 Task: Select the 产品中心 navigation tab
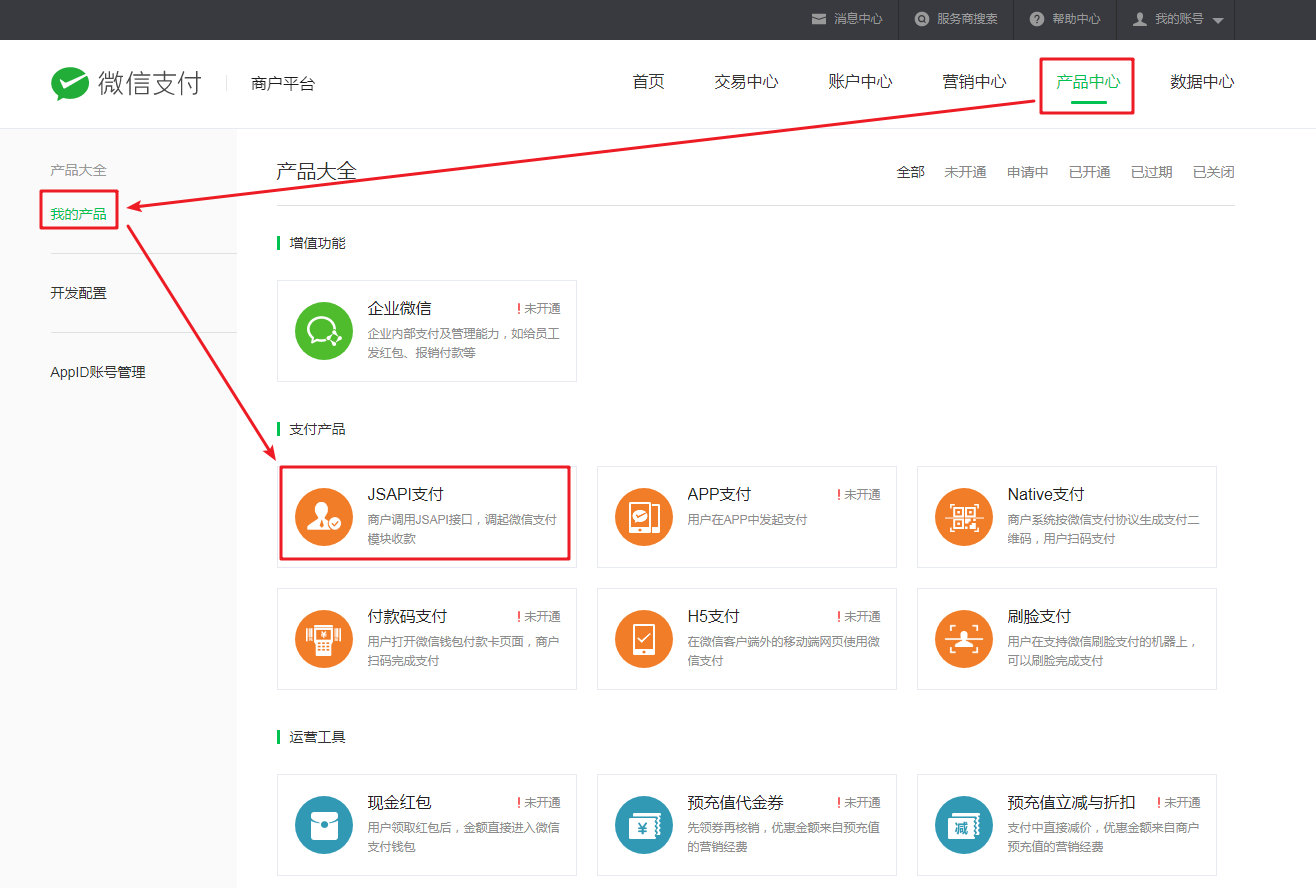[1088, 82]
